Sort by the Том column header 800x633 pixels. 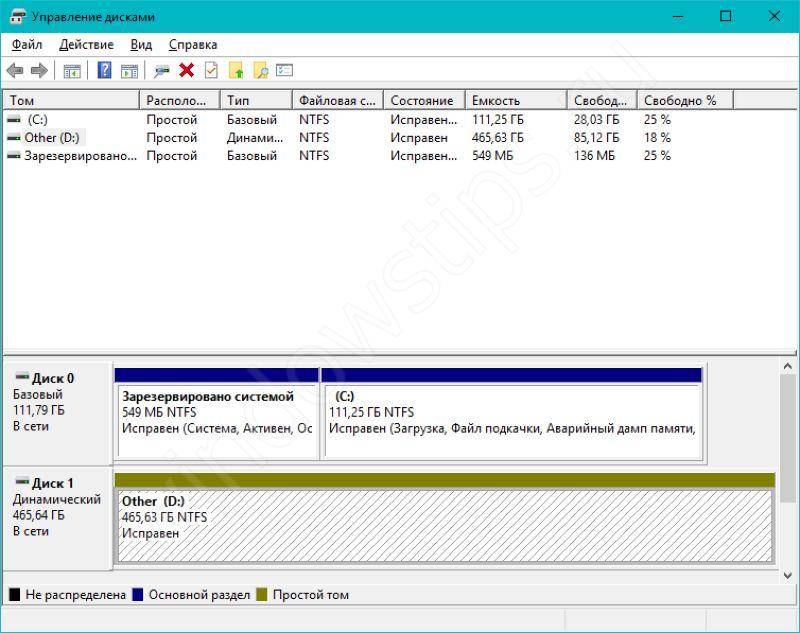(71, 100)
